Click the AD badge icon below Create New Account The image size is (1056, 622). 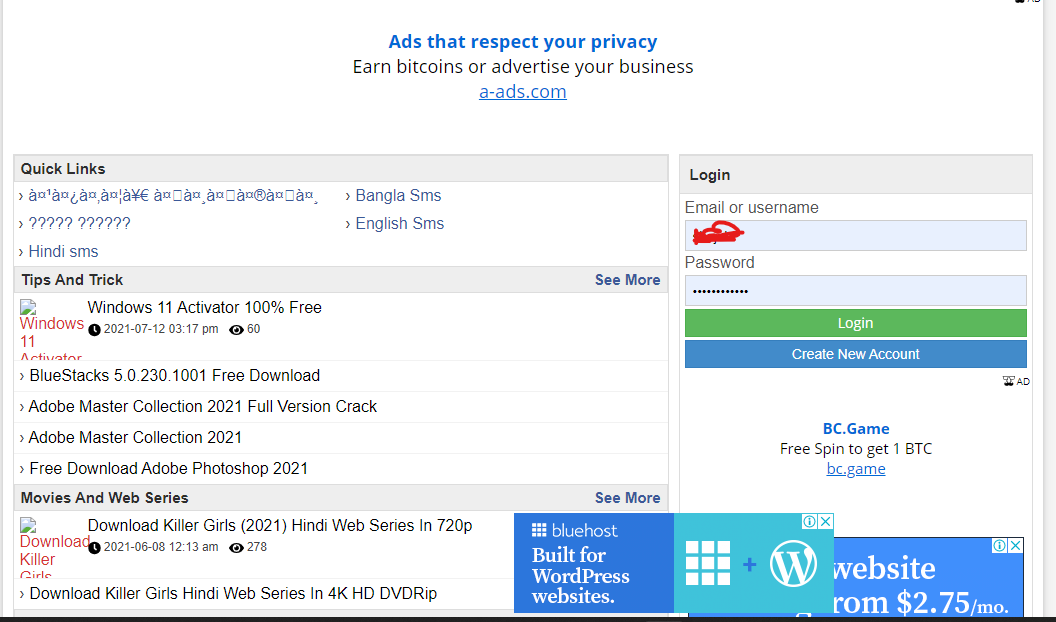pos(1015,381)
